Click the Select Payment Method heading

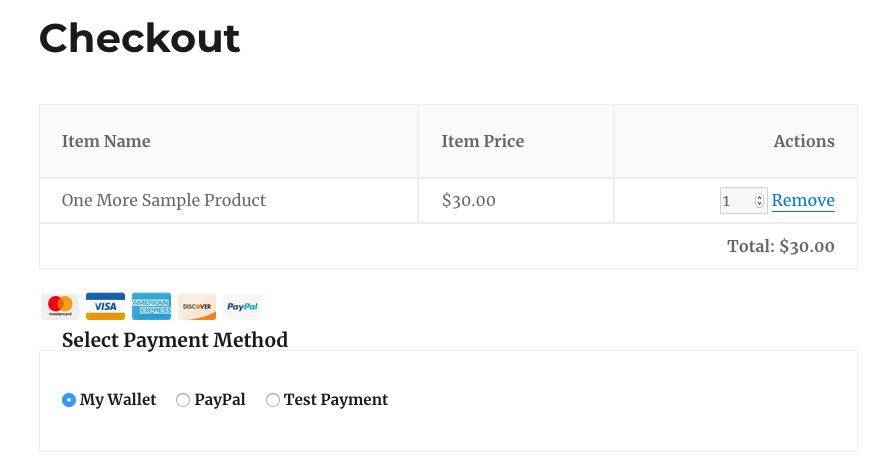pos(175,340)
